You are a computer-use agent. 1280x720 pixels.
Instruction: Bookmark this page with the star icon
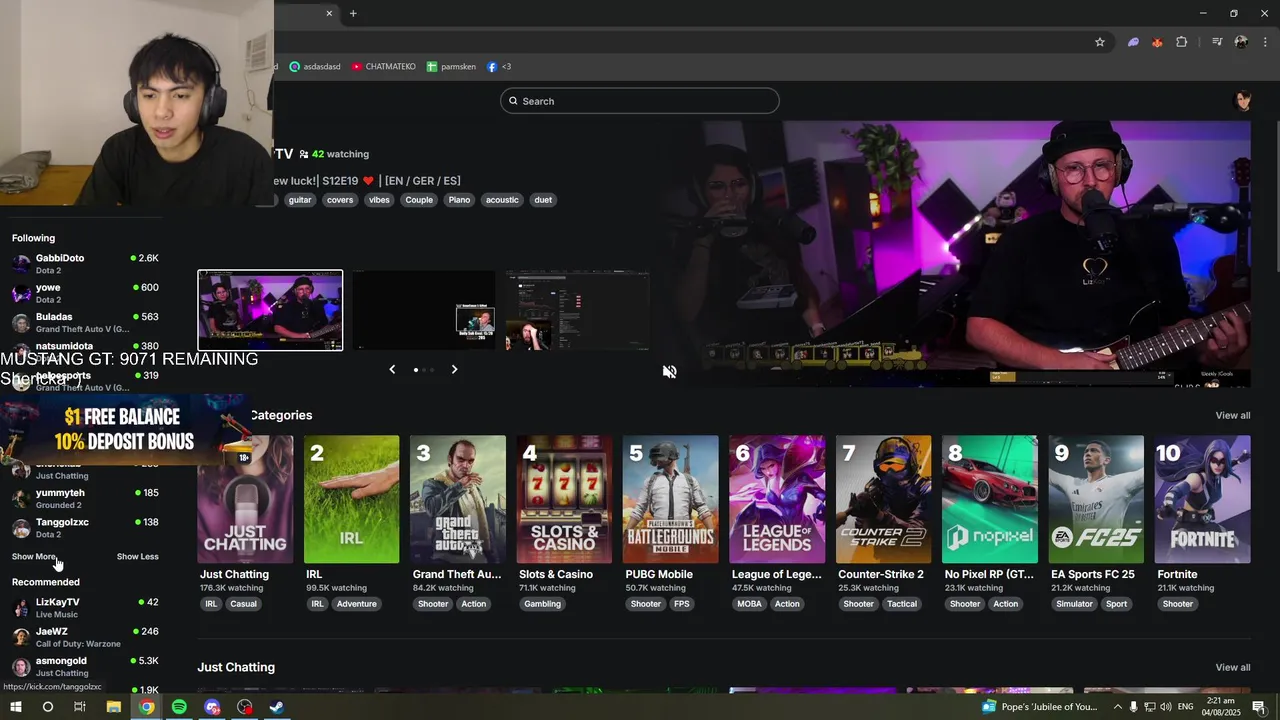click(x=1100, y=42)
